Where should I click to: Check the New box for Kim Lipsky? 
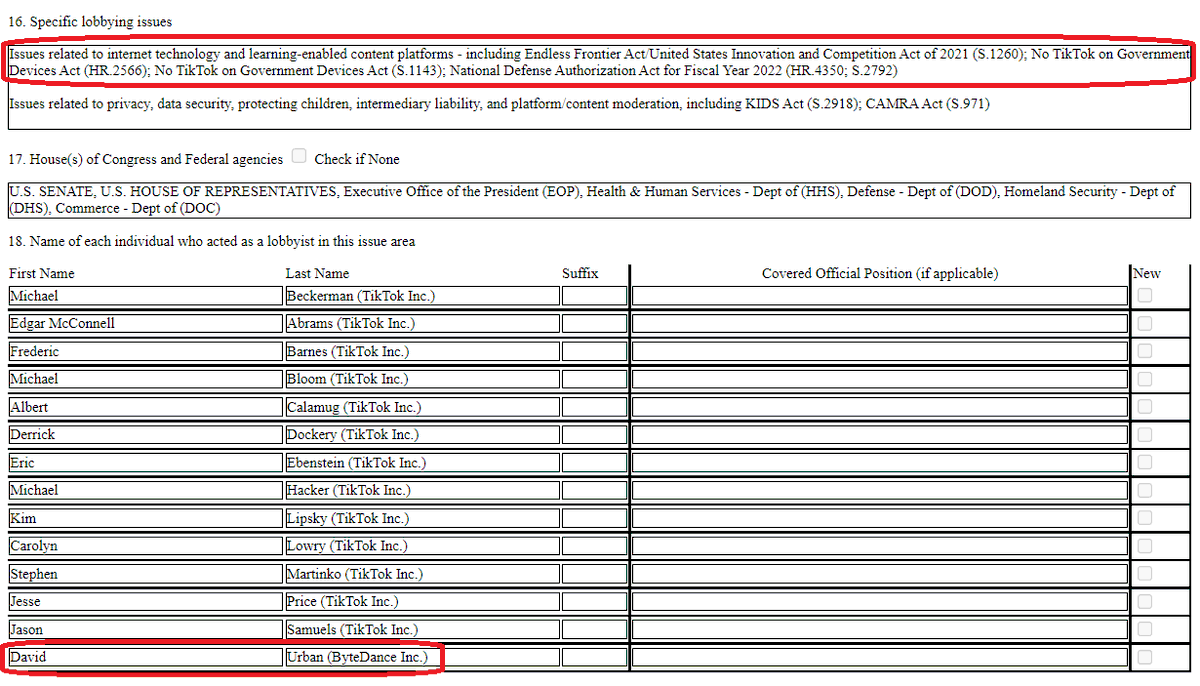click(1144, 518)
